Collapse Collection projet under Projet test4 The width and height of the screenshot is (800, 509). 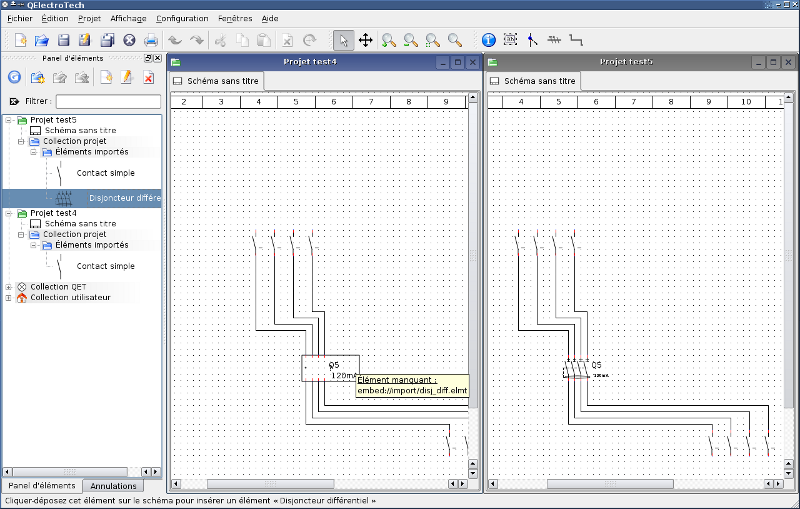(21, 235)
